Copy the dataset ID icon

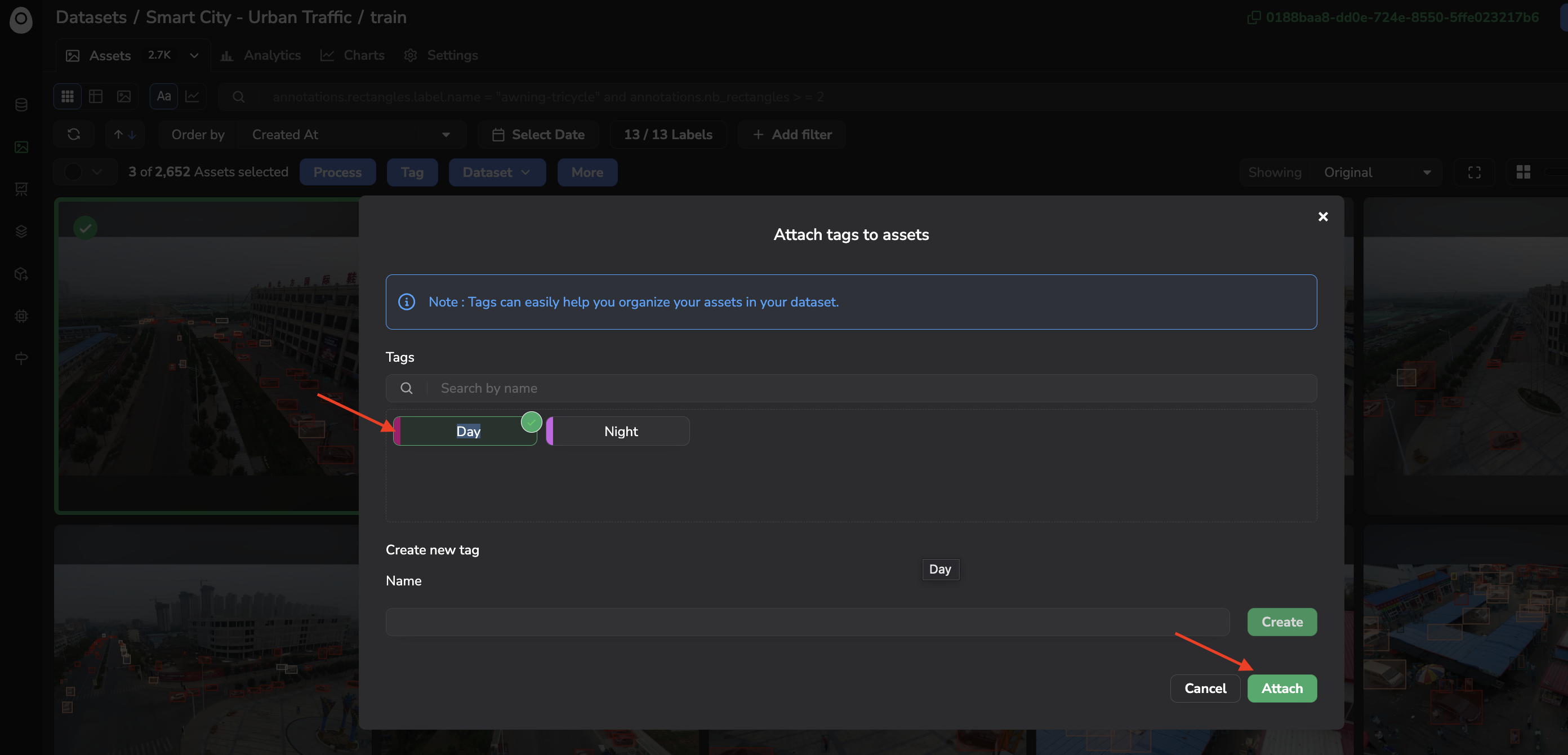point(1254,17)
